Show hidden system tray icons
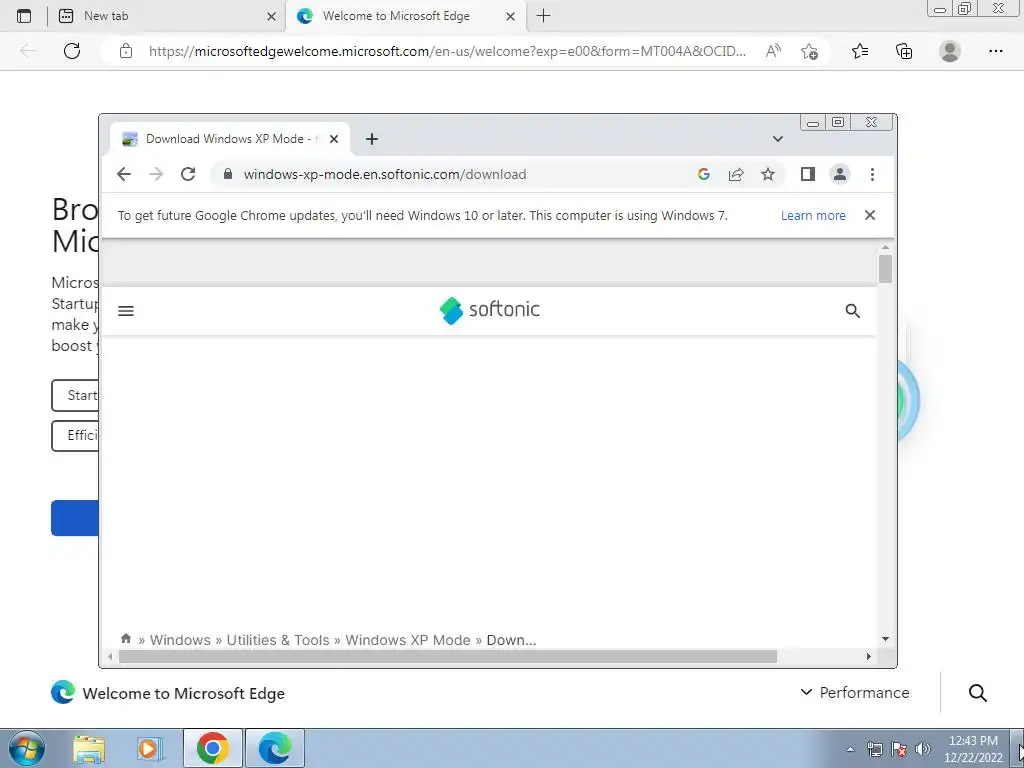Screen dimensions: 1024x768 850,749
